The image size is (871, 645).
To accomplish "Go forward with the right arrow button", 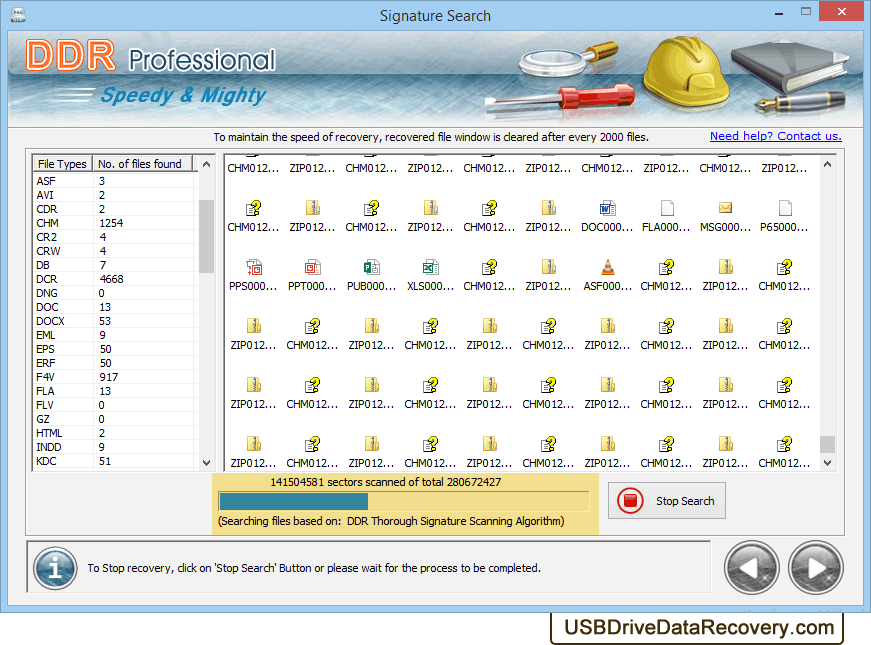I will [x=815, y=568].
